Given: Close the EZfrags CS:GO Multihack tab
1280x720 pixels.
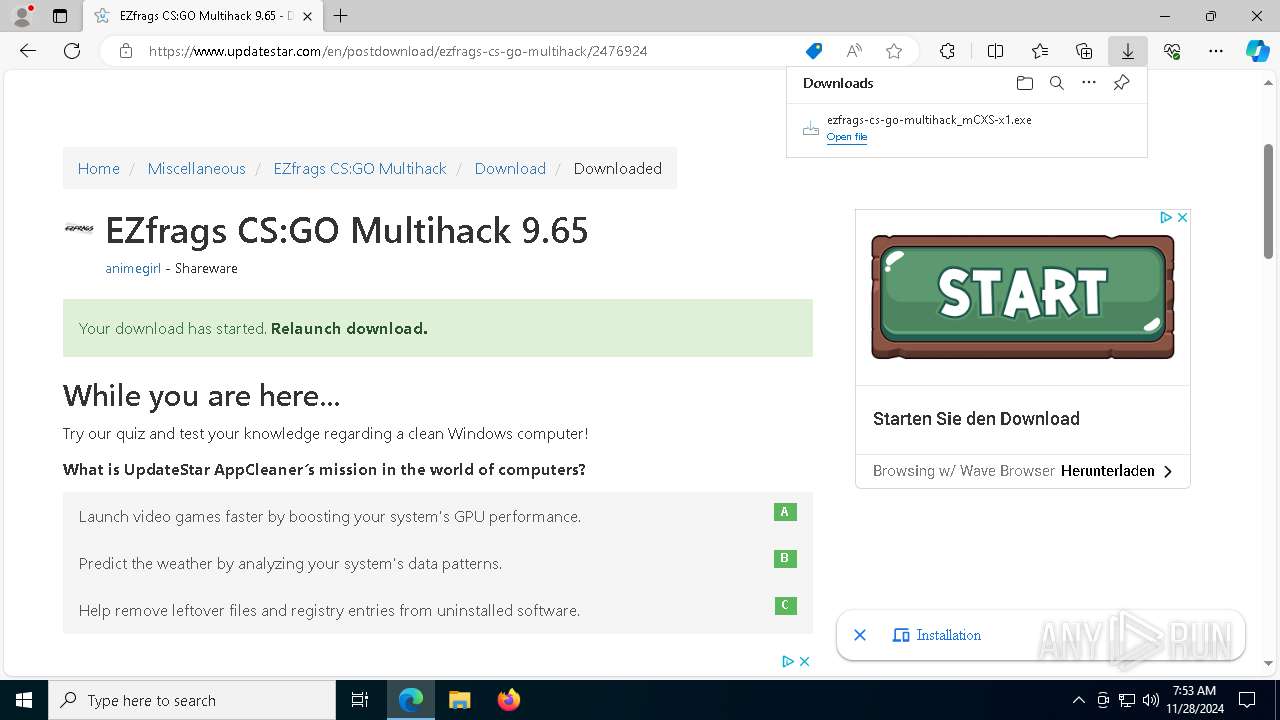Looking at the screenshot, I should (x=308, y=16).
